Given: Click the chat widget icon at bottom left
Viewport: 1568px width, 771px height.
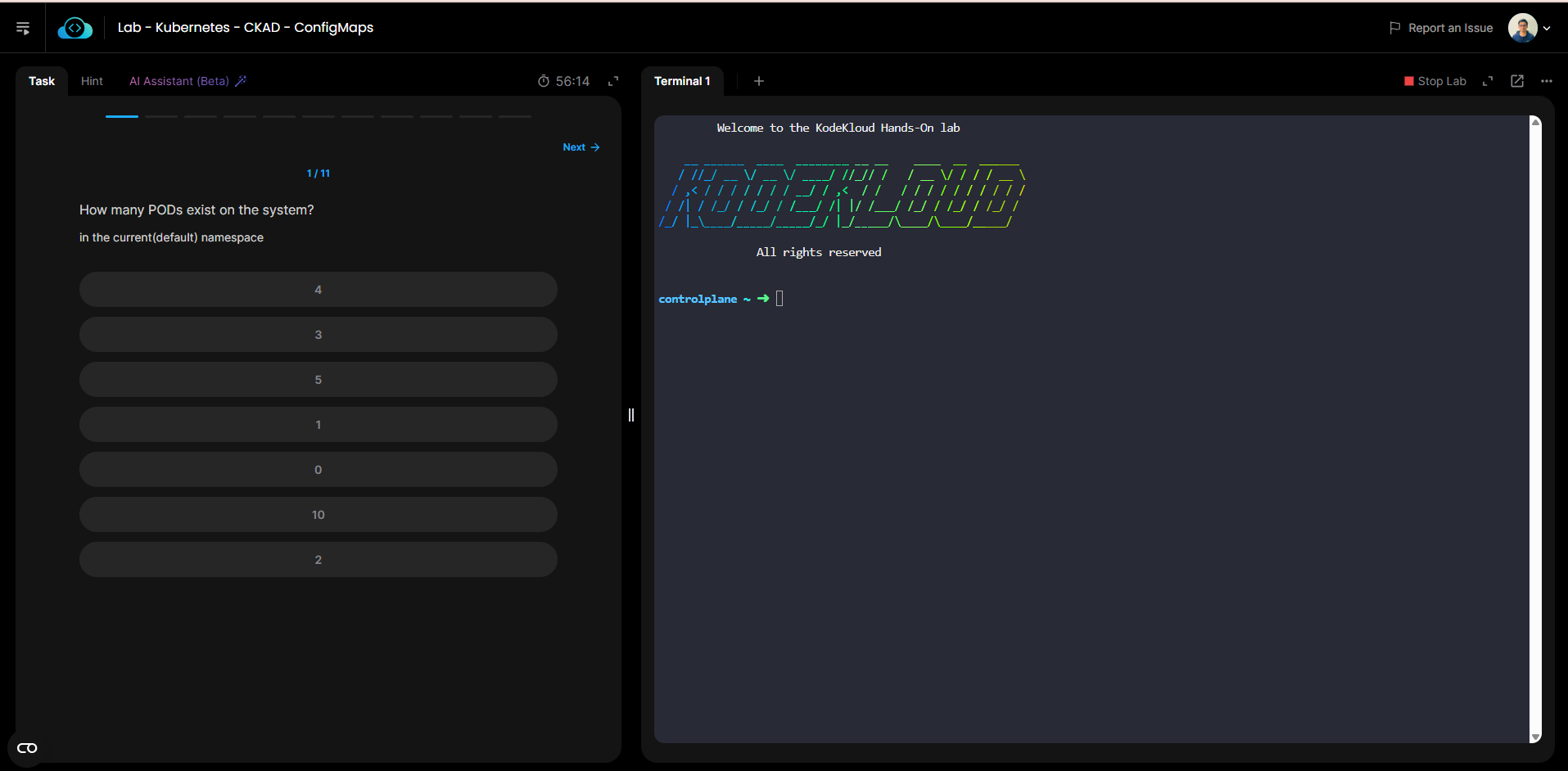Looking at the screenshot, I should 27,748.
